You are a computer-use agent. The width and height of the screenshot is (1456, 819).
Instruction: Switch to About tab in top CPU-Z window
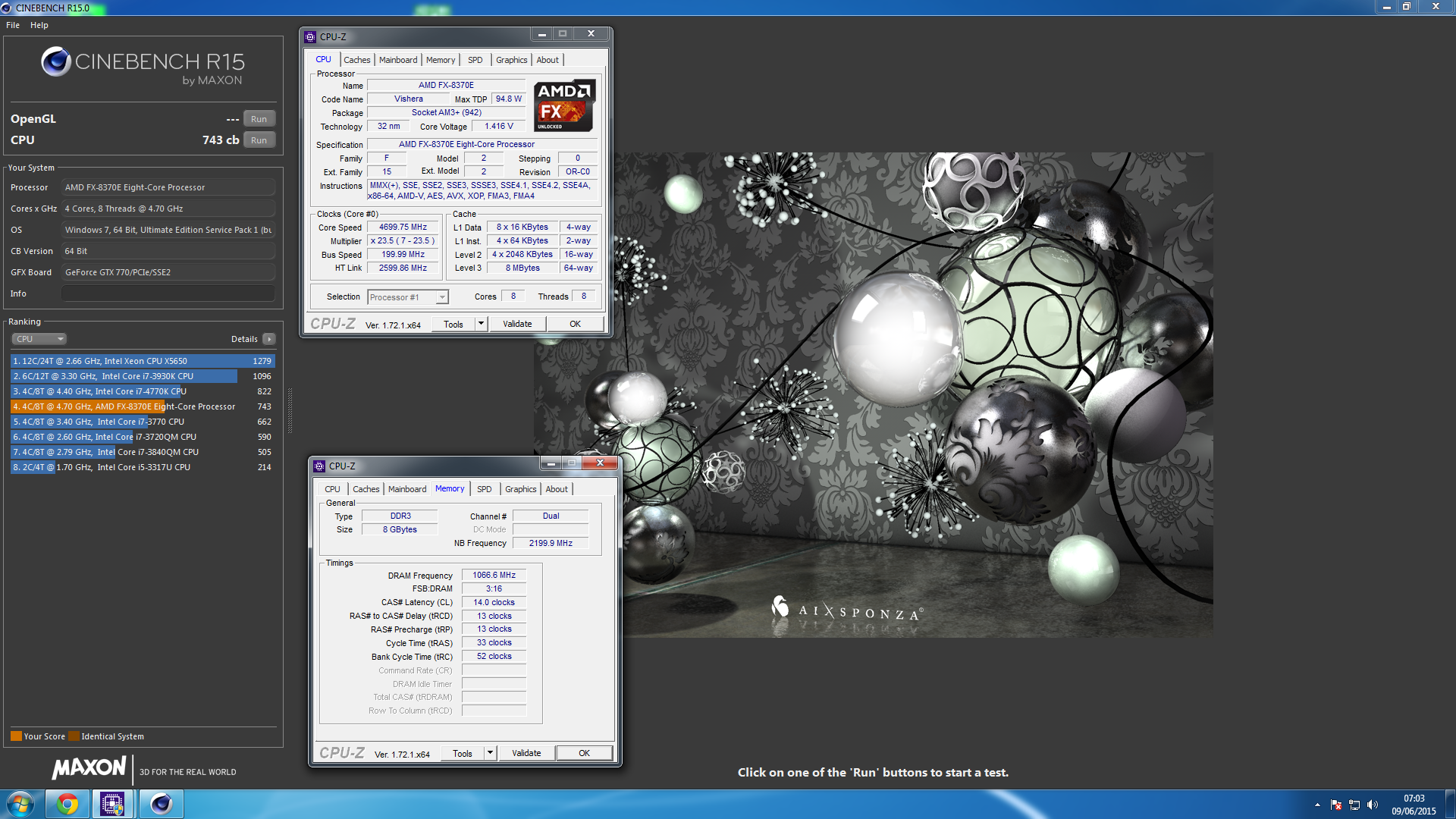click(x=548, y=60)
